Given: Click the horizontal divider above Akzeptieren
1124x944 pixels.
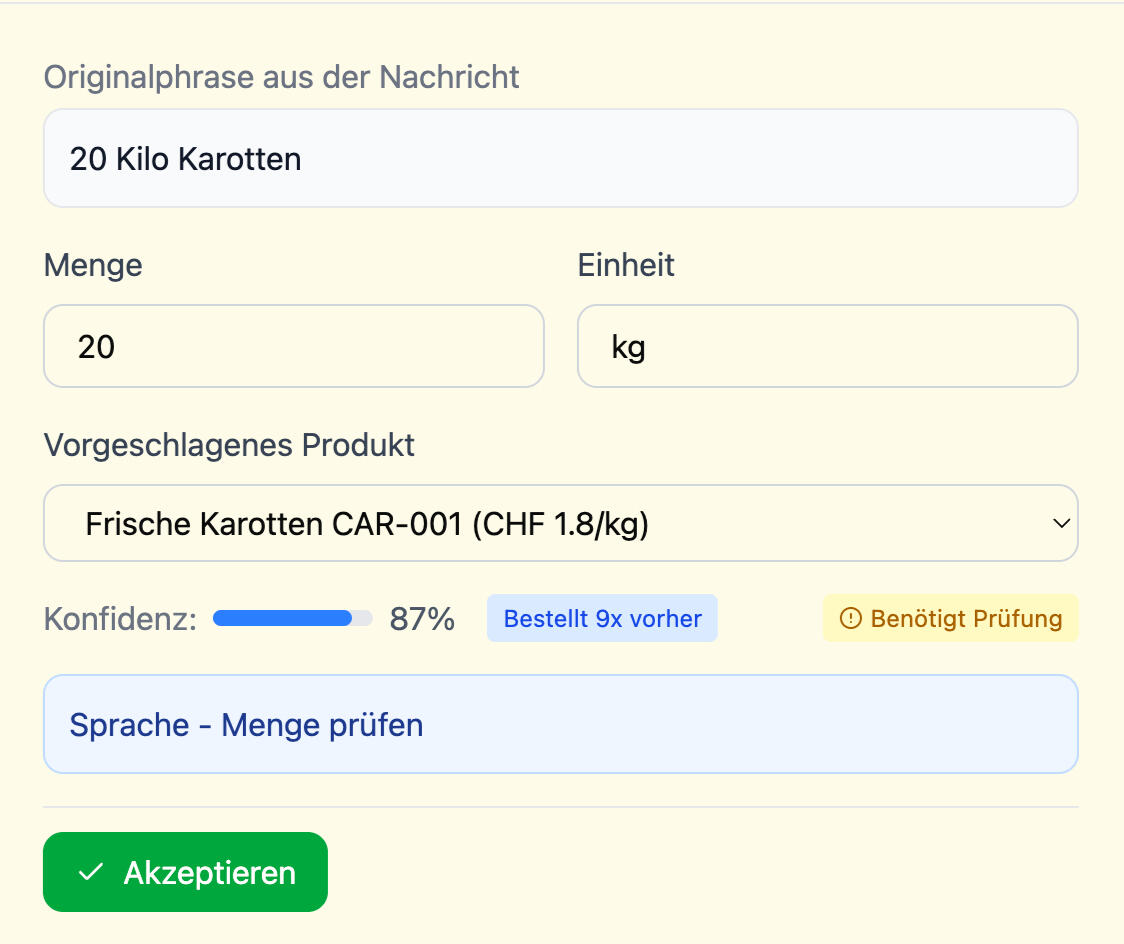Looking at the screenshot, I should coord(560,806).
